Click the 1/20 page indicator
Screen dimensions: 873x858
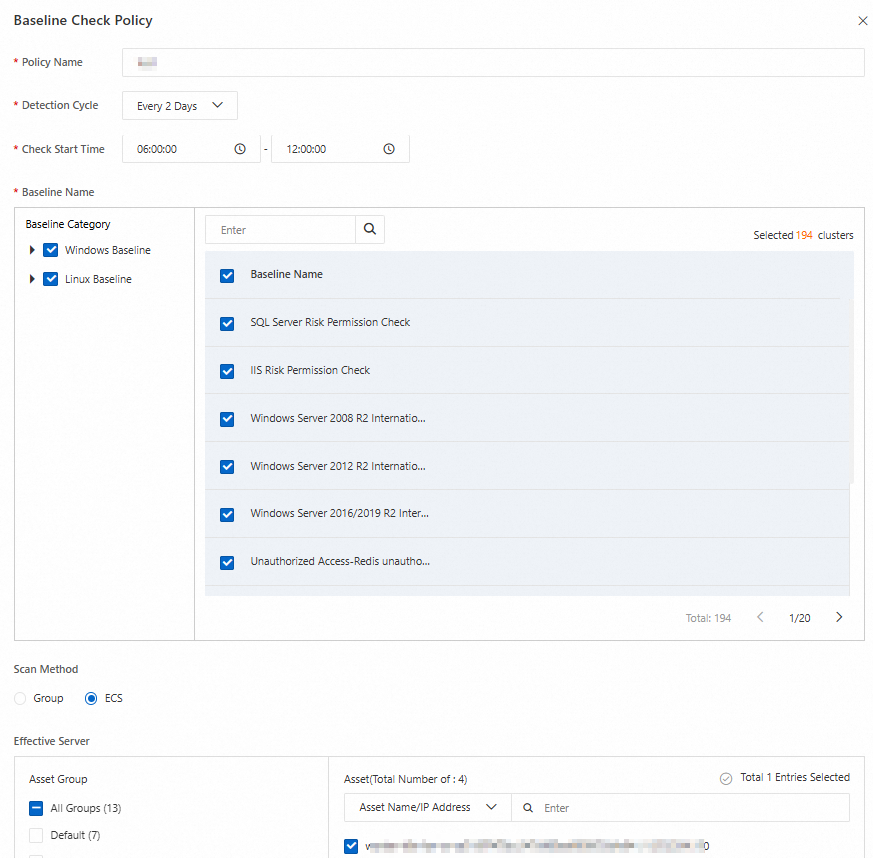[800, 618]
